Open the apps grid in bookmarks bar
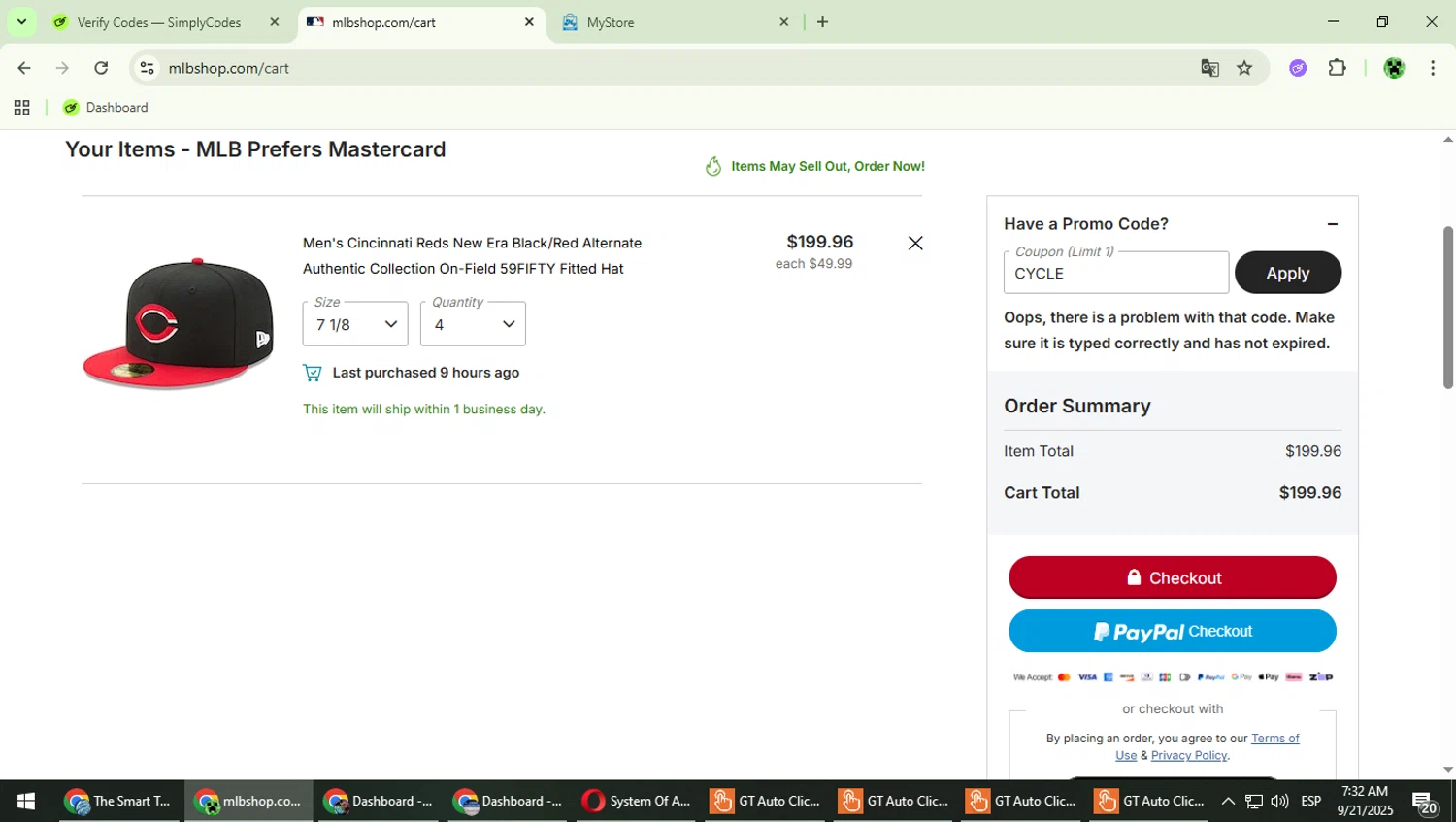 [21, 108]
